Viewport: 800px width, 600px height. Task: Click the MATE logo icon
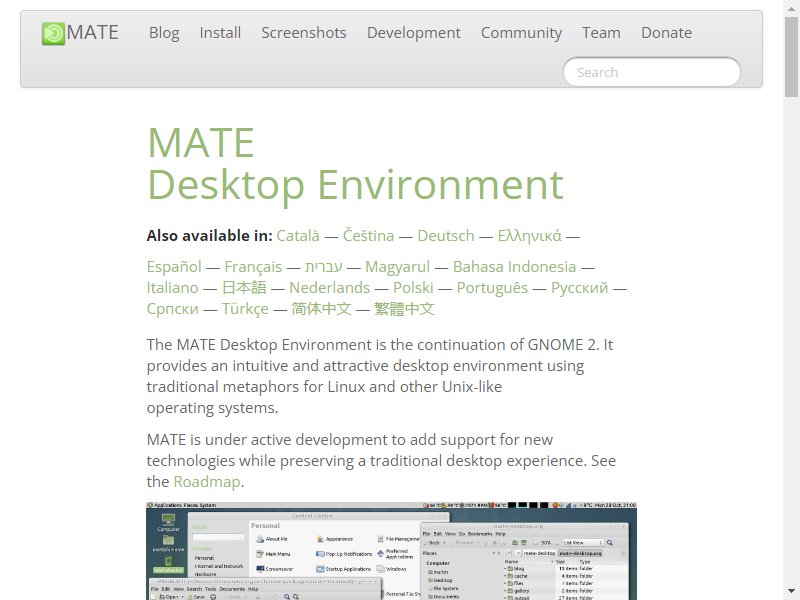click(53, 34)
